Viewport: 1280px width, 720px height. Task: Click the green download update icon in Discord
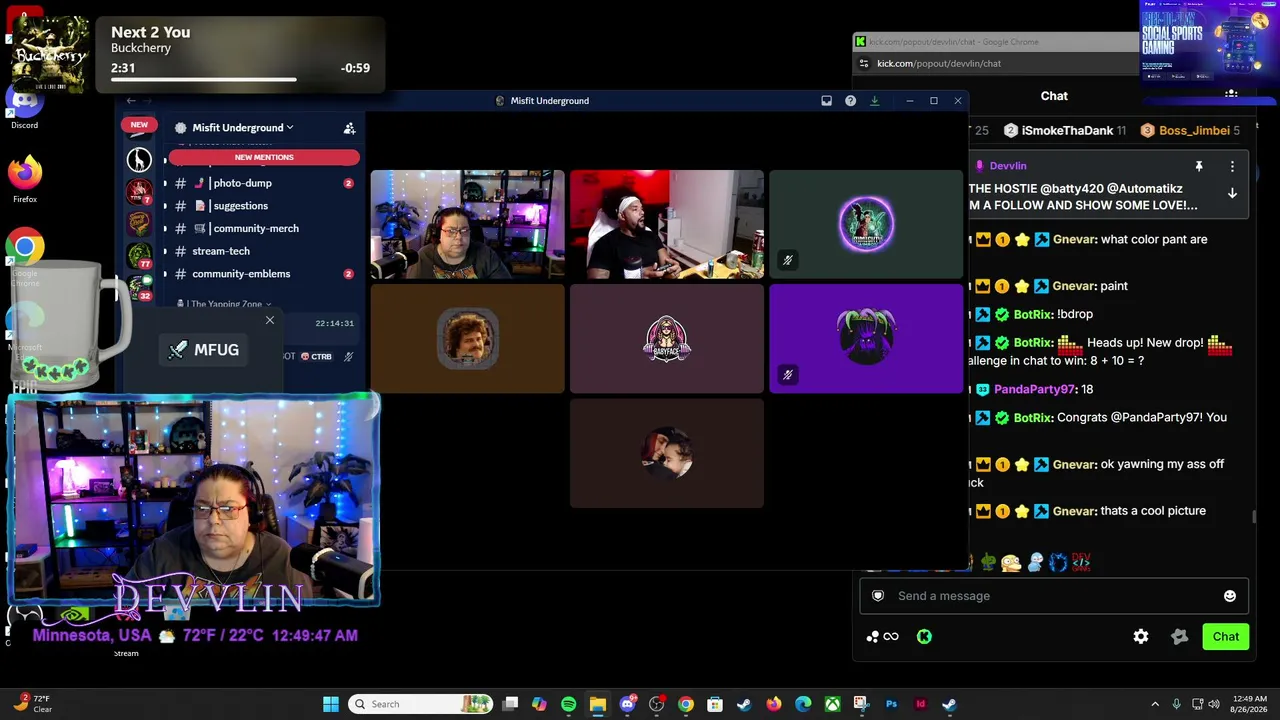[874, 101]
